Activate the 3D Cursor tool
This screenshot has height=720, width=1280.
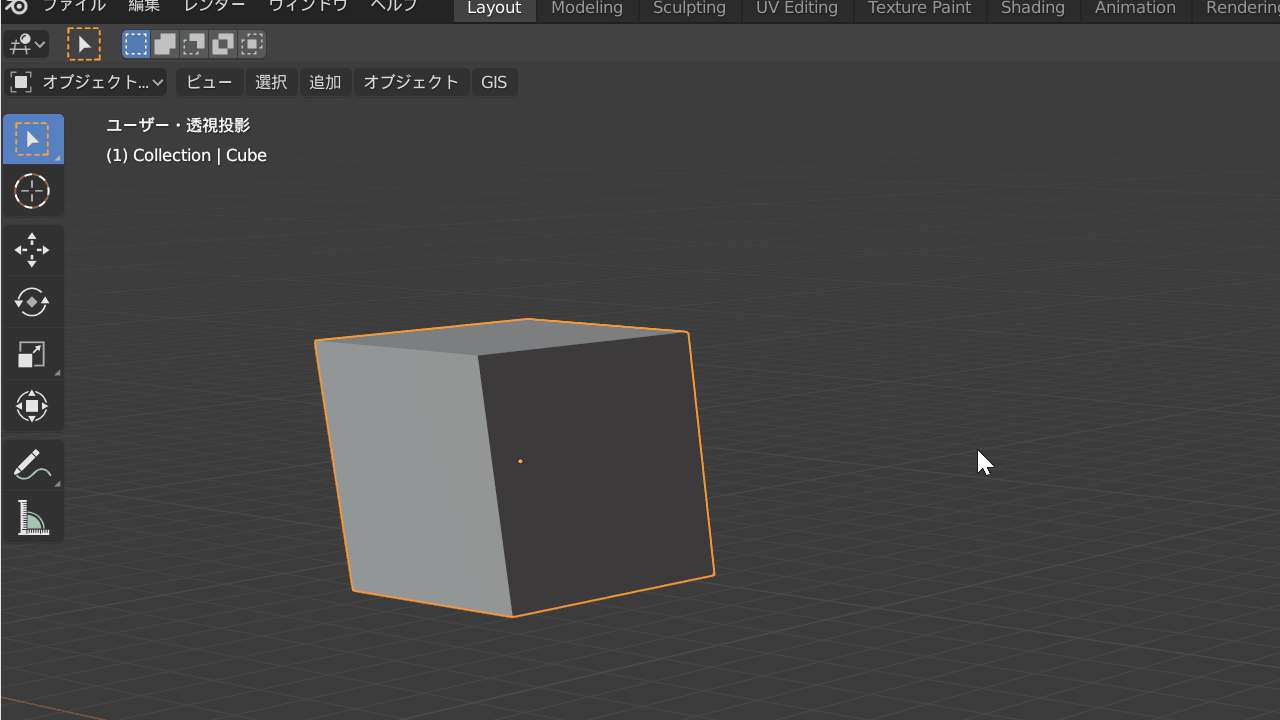pos(33,191)
